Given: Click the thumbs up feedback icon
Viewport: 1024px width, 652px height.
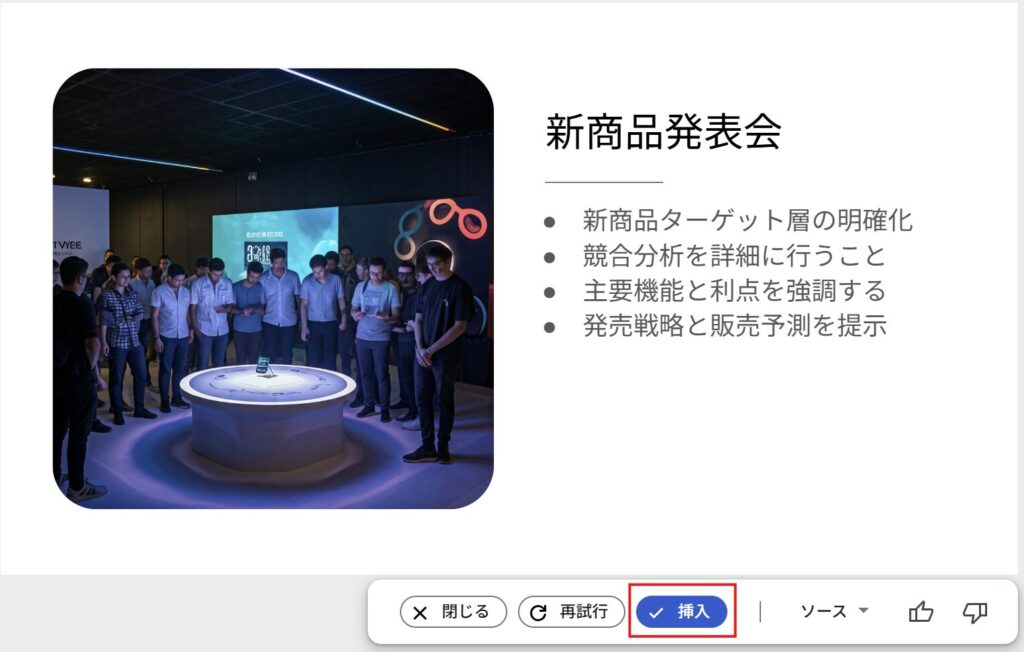Looking at the screenshot, I should tap(921, 612).
